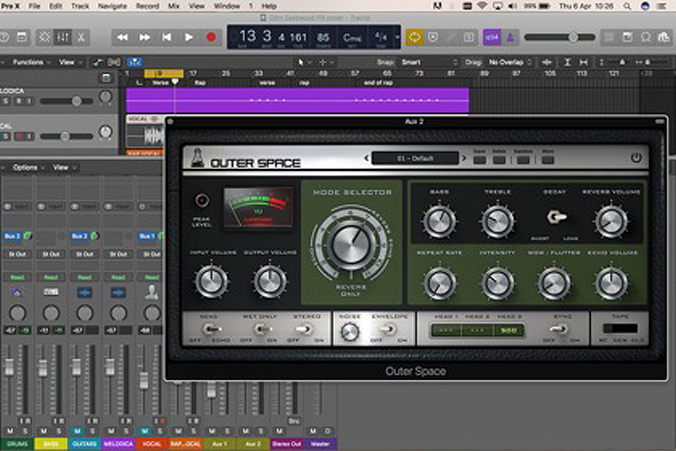Toggle the Replace mode shield icon

pos(433,38)
